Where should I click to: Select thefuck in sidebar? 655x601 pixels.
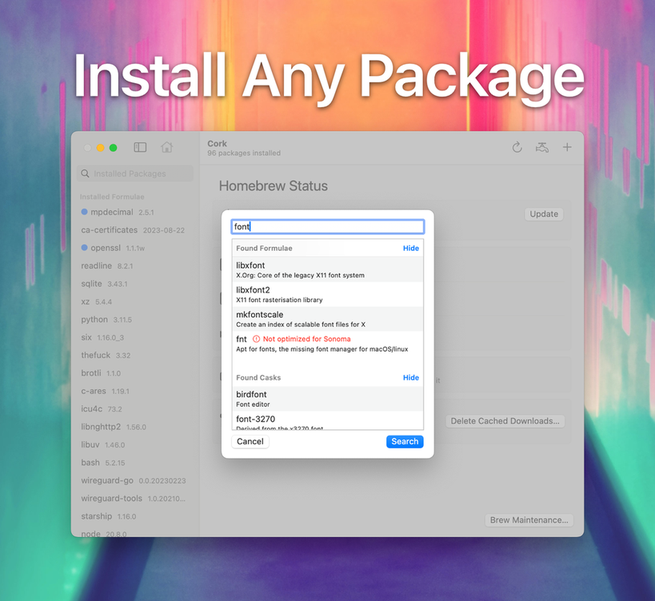tap(135, 355)
